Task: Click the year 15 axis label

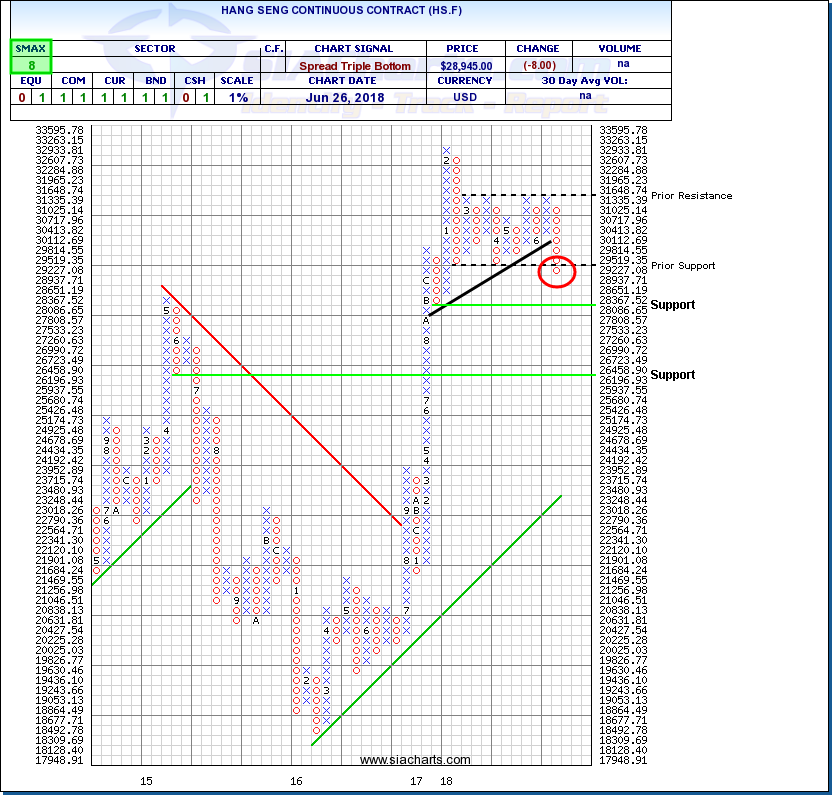Action: (x=146, y=780)
